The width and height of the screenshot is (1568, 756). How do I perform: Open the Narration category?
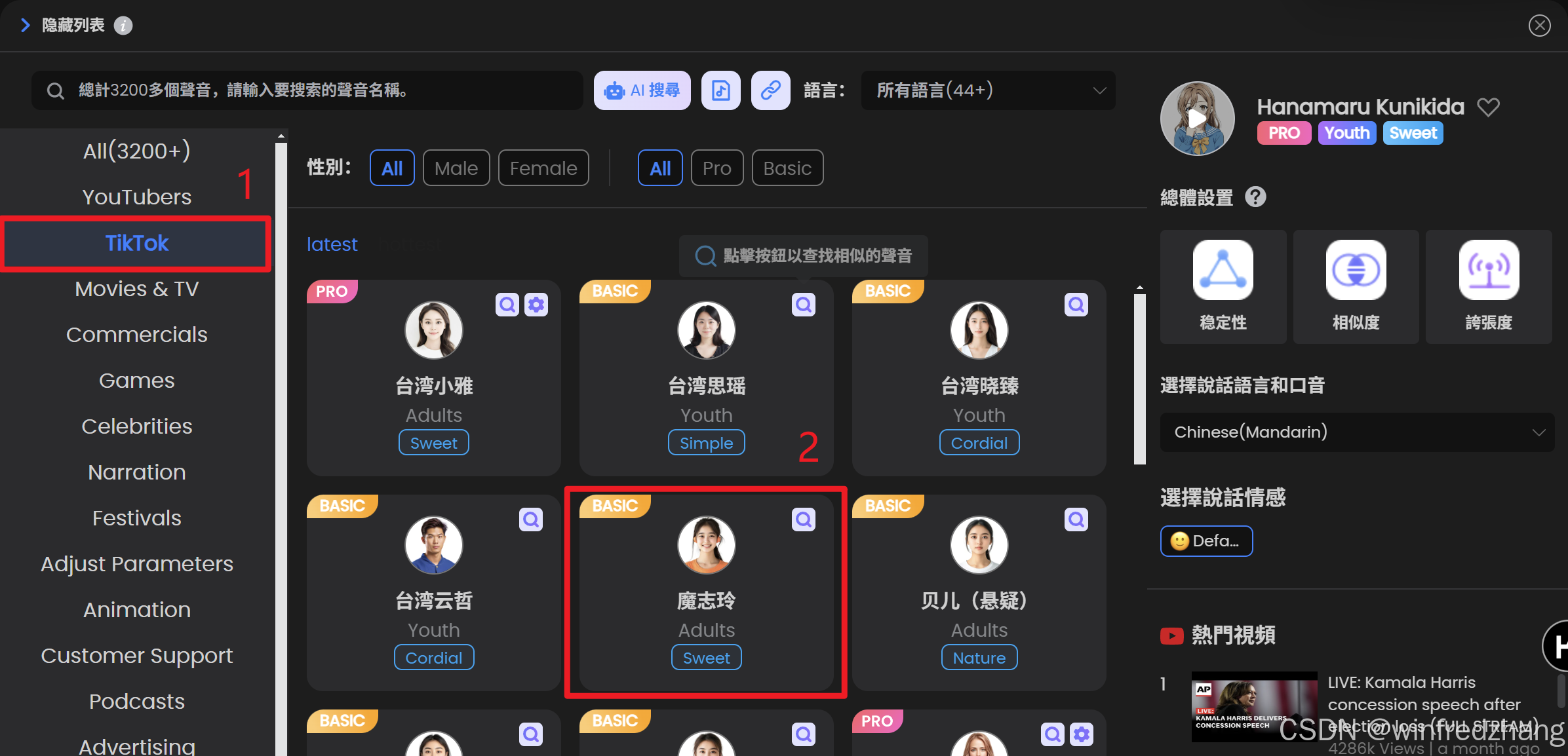tap(137, 472)
